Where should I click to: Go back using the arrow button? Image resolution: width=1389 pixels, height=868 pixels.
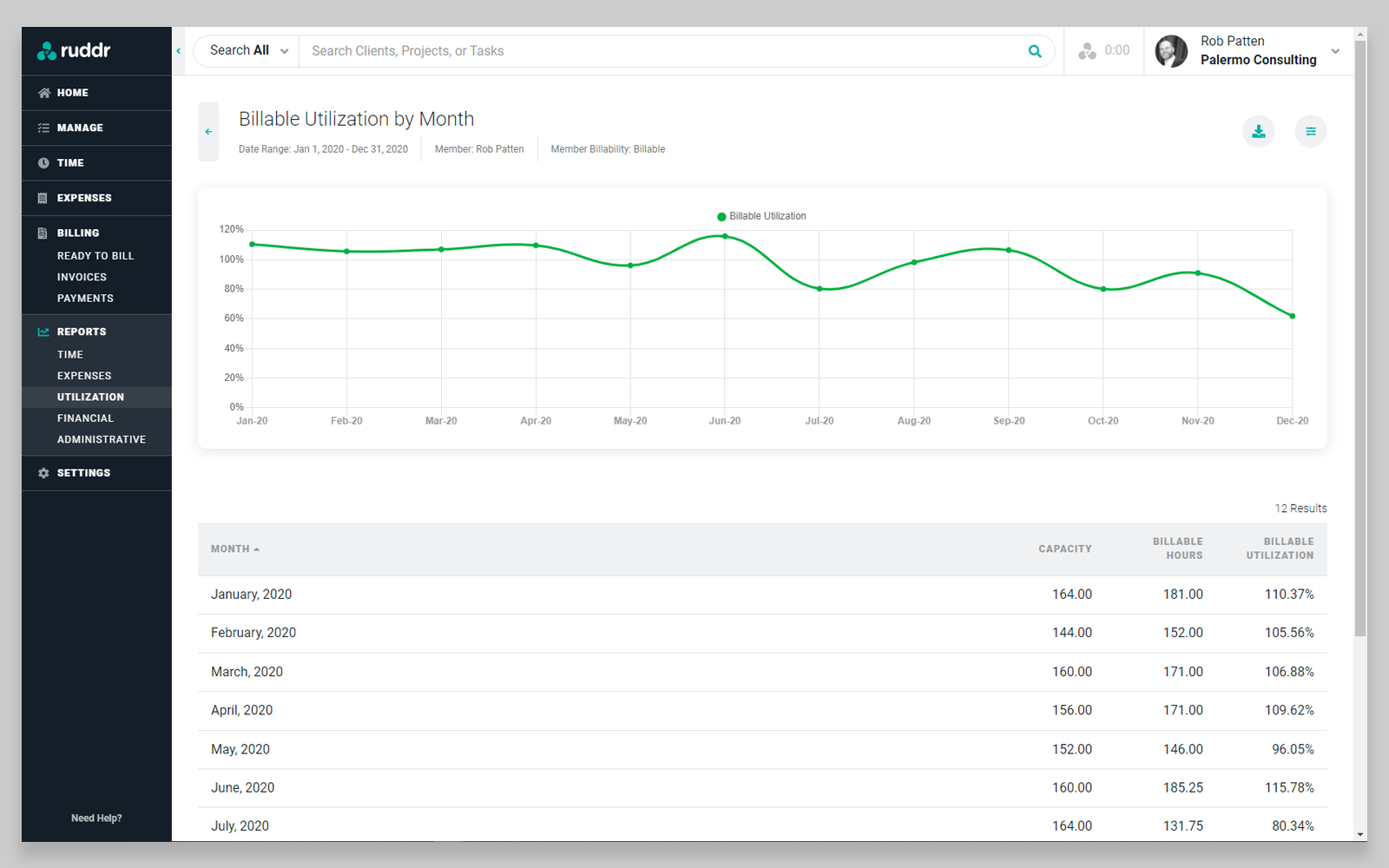click(x=208, y=131)
